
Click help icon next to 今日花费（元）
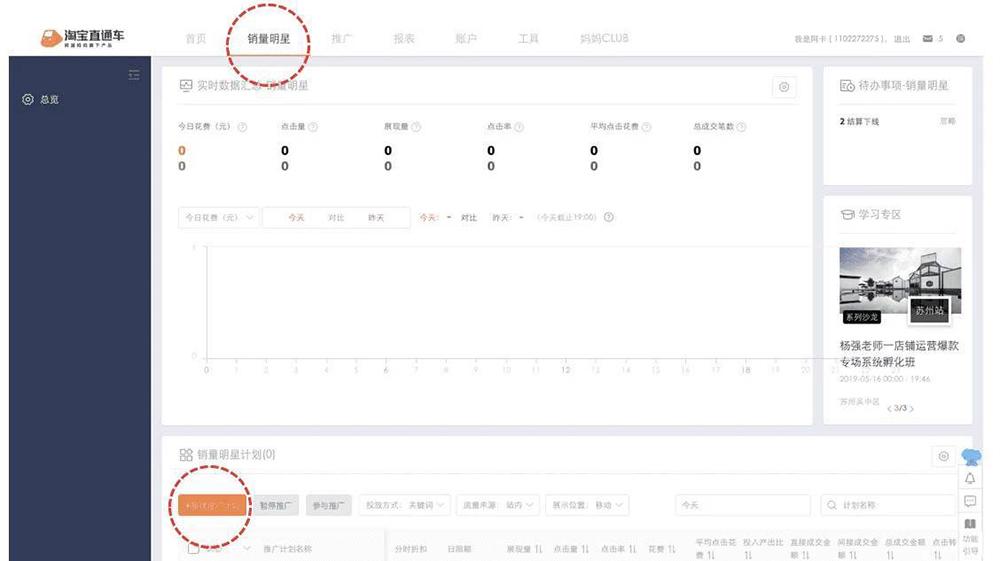(x=242, y=127)
